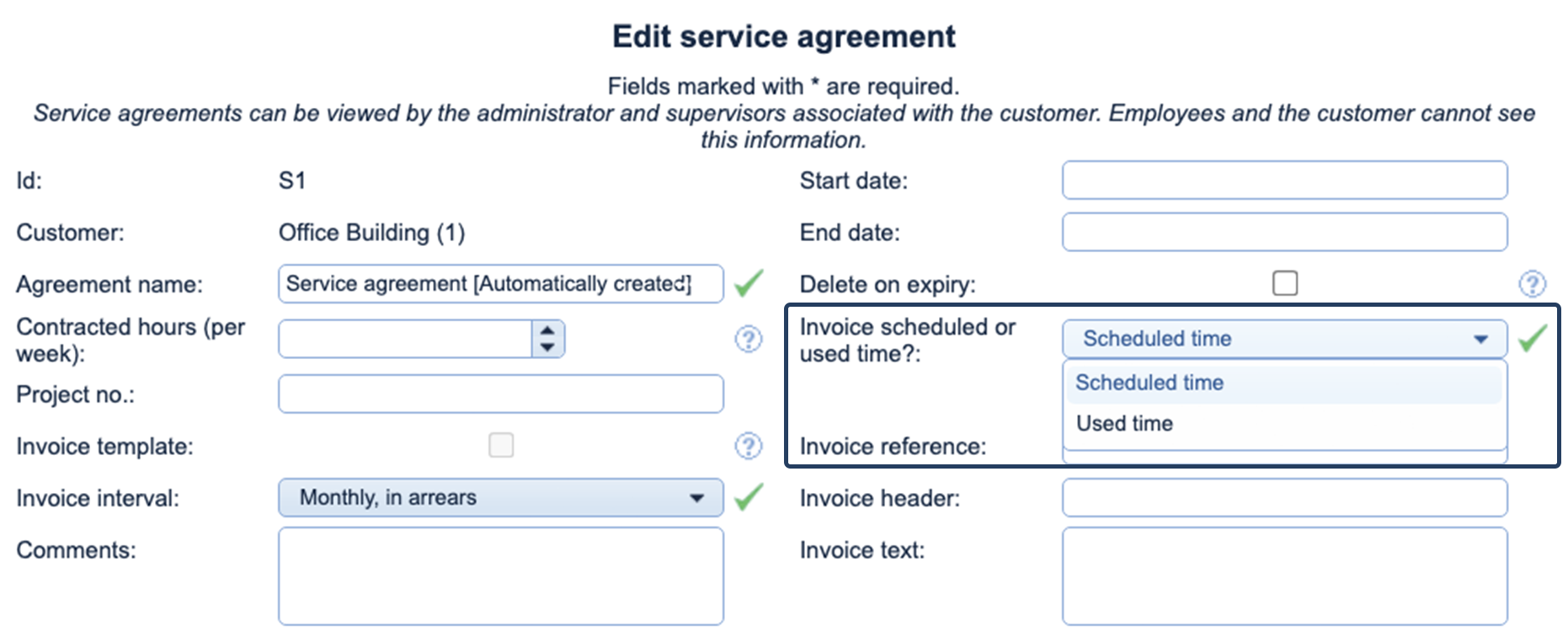1568x643 pixels.
Task: Enable the Delete on expiry checkbox
Action: point(1284,283)
